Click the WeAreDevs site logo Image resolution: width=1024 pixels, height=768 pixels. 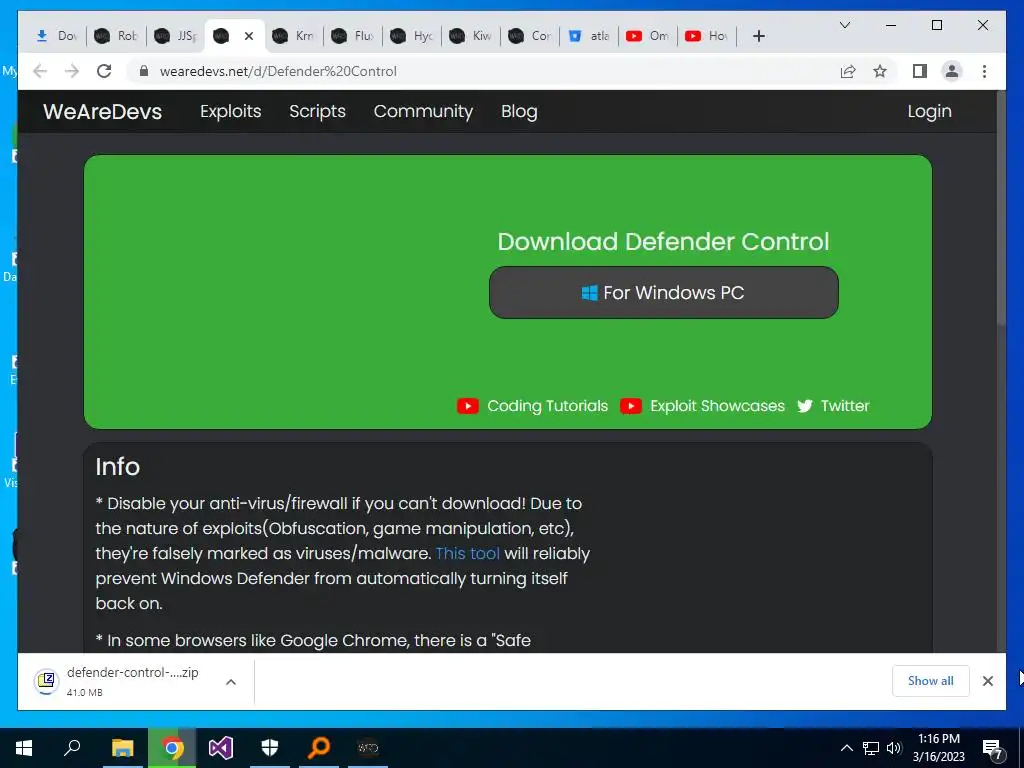tap(103, 112)
